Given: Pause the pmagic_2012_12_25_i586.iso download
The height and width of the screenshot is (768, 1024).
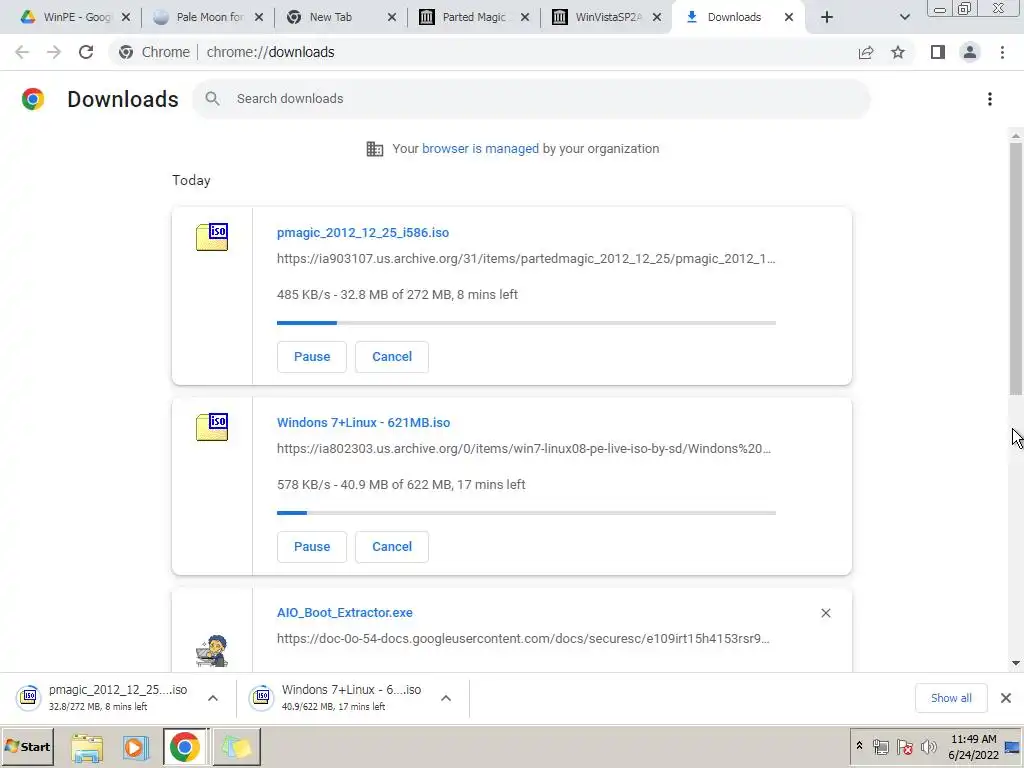Looking at the screenshot, I should pos(312,357).
